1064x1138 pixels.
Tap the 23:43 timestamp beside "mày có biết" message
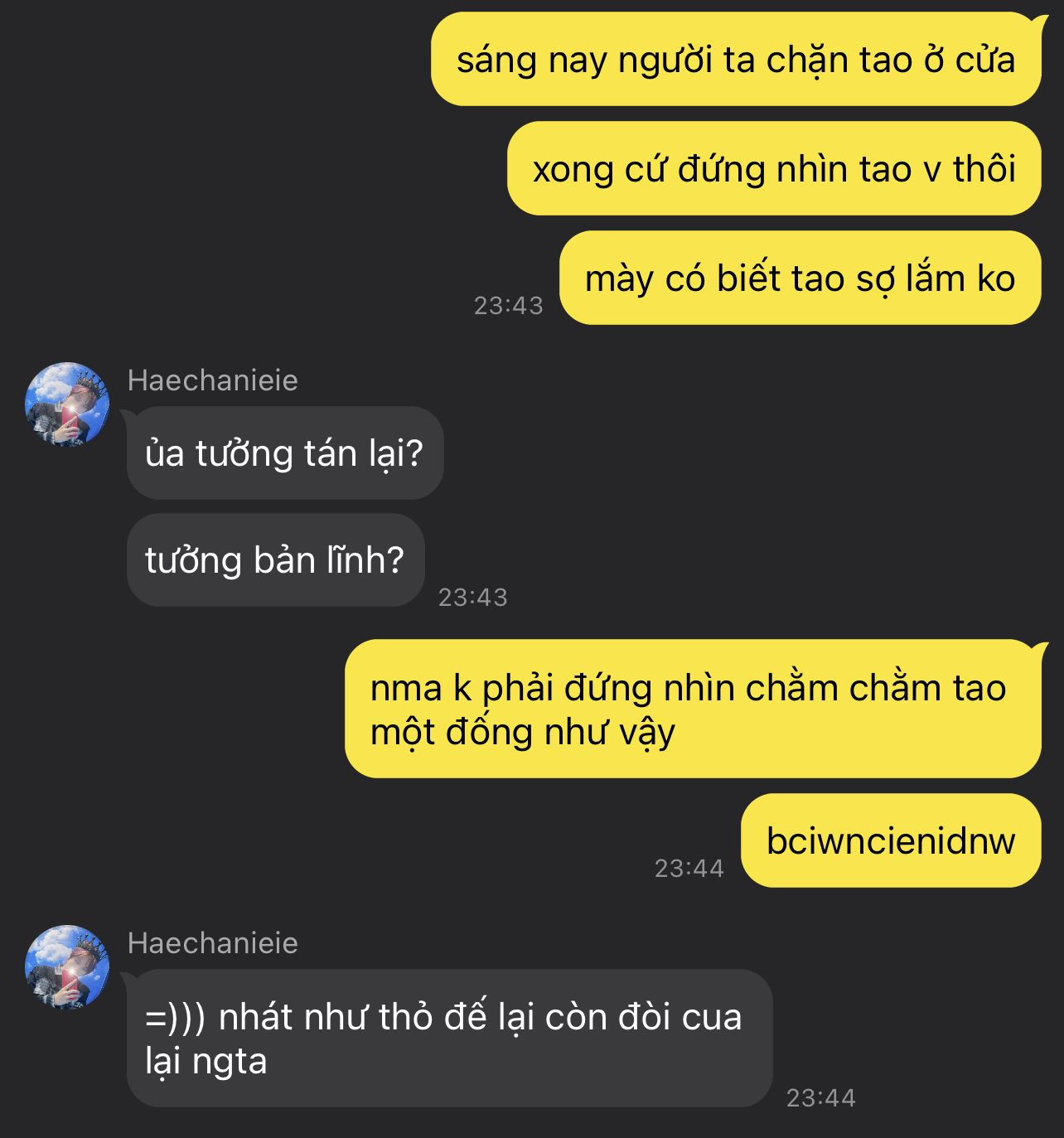click(x=509, y=306)
